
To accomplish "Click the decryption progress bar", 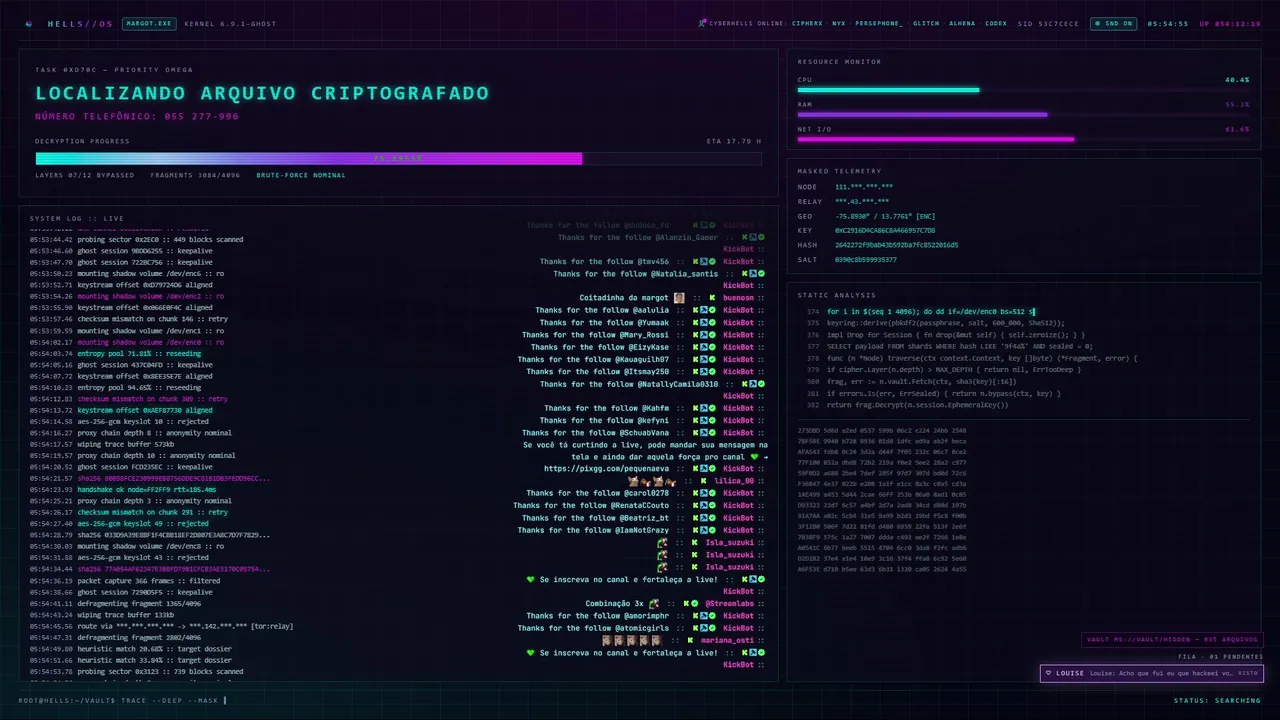I will point(398,158).
